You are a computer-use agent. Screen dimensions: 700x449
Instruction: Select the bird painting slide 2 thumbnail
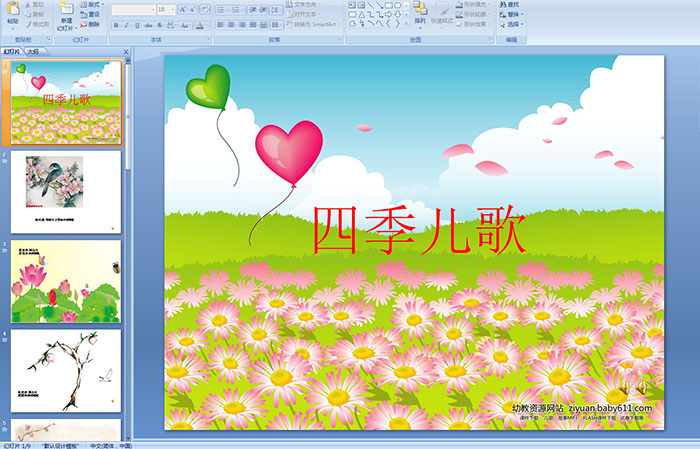click(x=66, y=191)
